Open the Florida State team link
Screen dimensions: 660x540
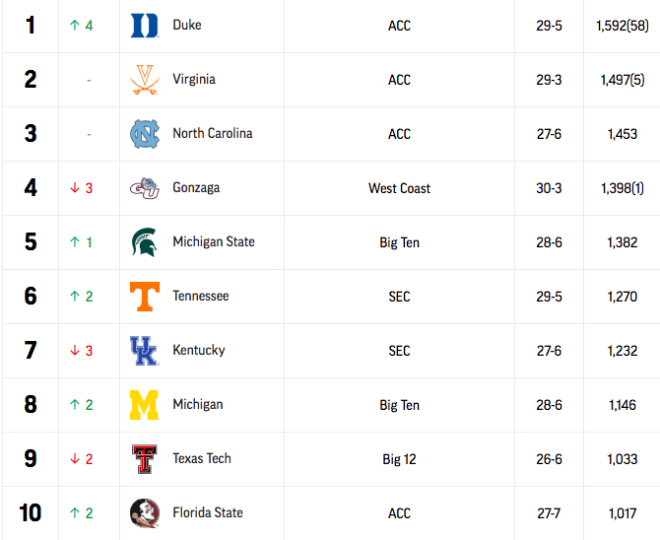pyautogui.click(x=208, y=513)
